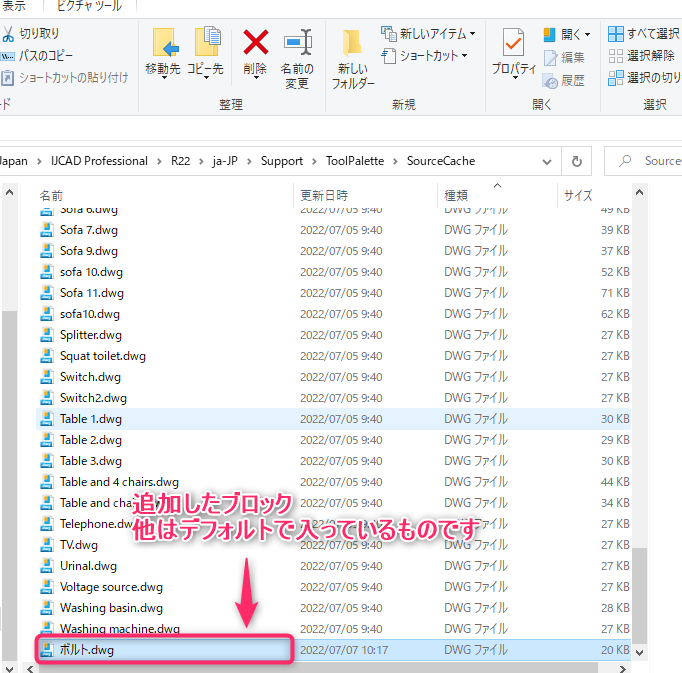
Task: Click the Cut (切り取り) scissors icon
Action: [8, 34]
